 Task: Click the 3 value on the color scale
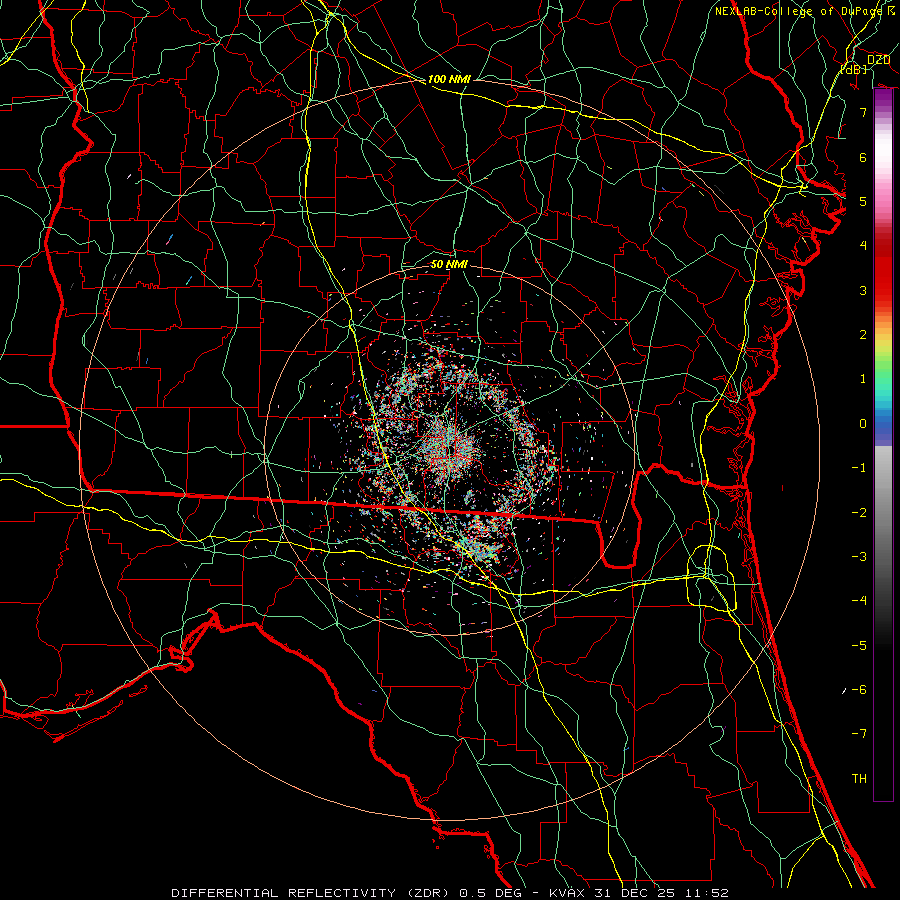click(x=863, y=290)
